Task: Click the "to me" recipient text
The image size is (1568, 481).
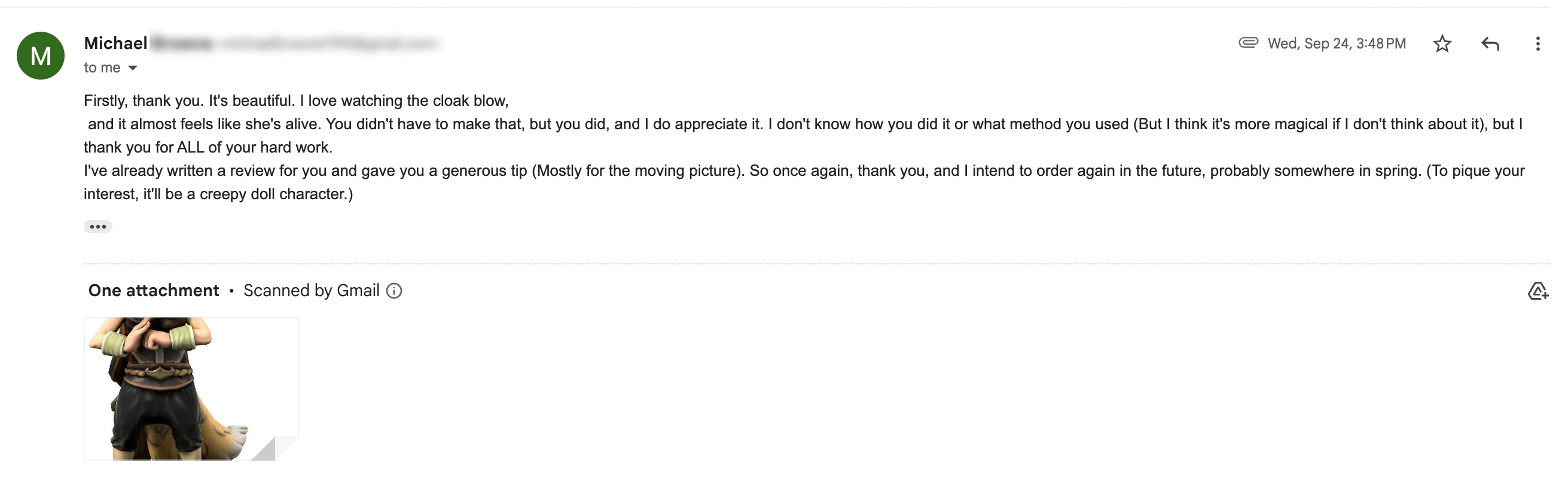Action: 102,68
